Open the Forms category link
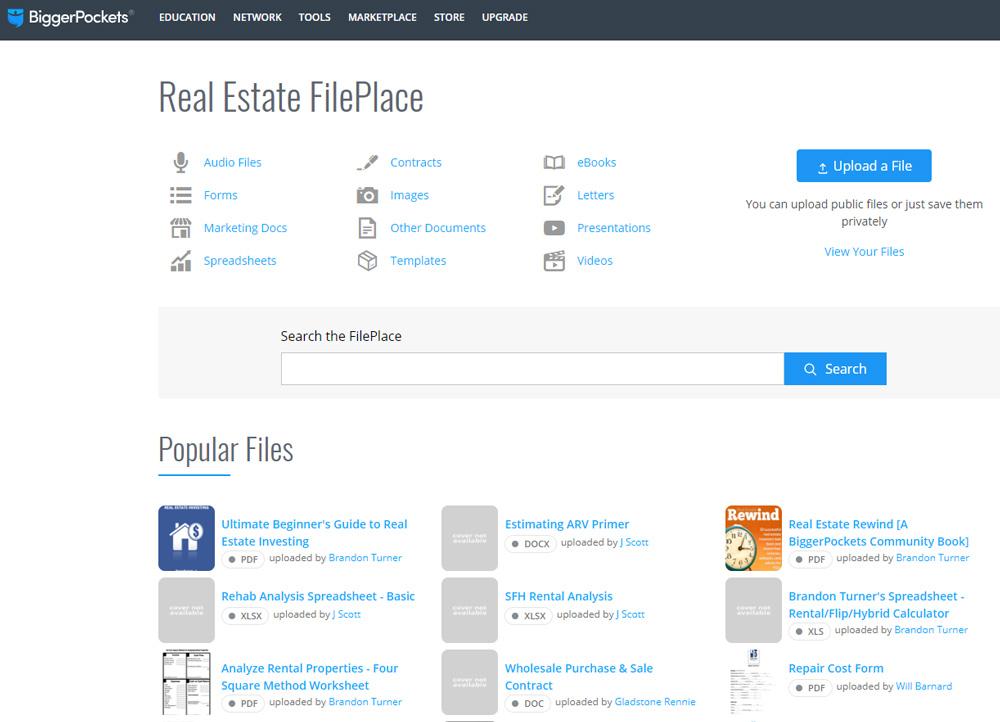Viewport: 1000px width, 722px height. point(220,195)
